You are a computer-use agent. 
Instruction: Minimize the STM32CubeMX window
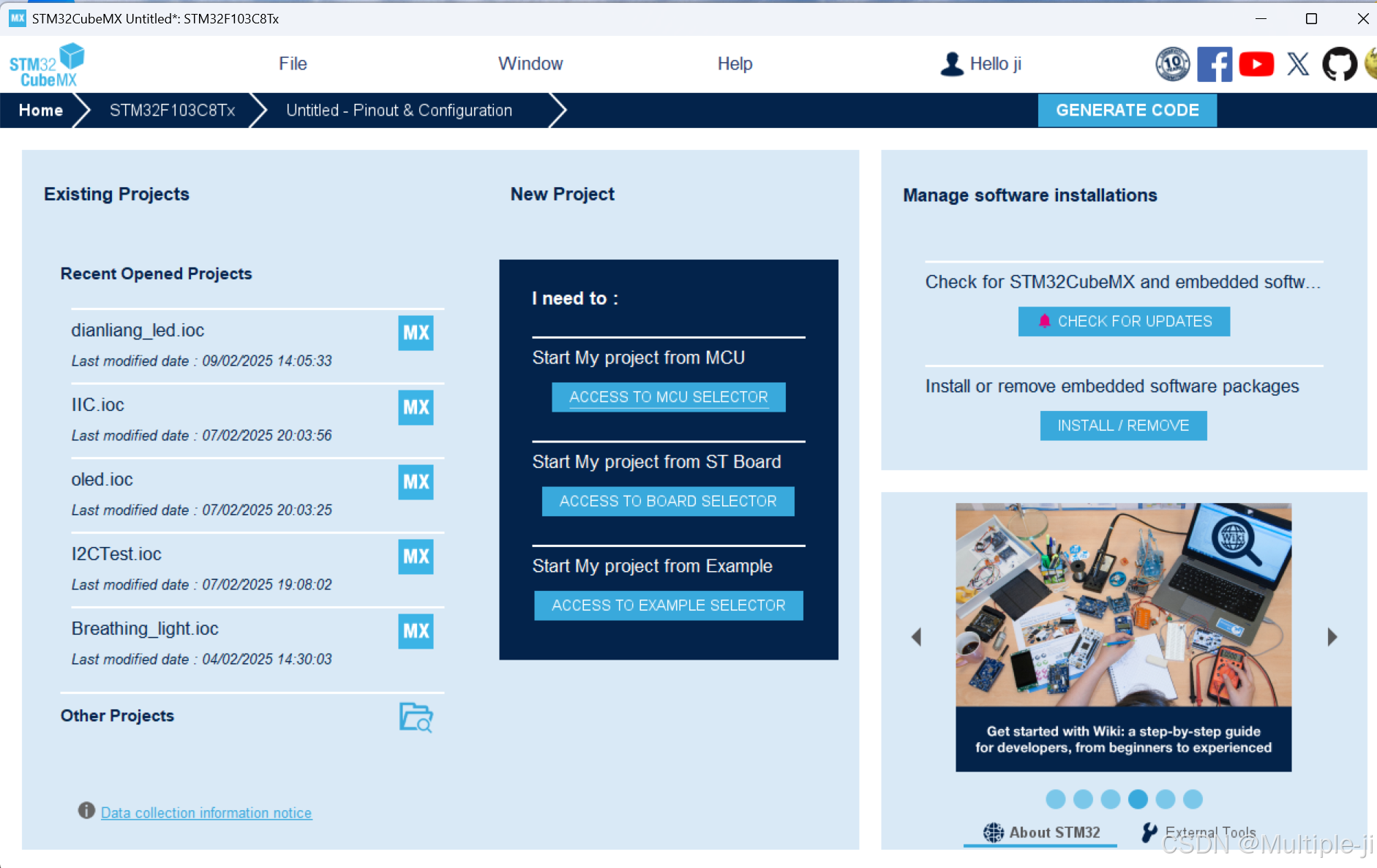click(x=1261, y=18)
